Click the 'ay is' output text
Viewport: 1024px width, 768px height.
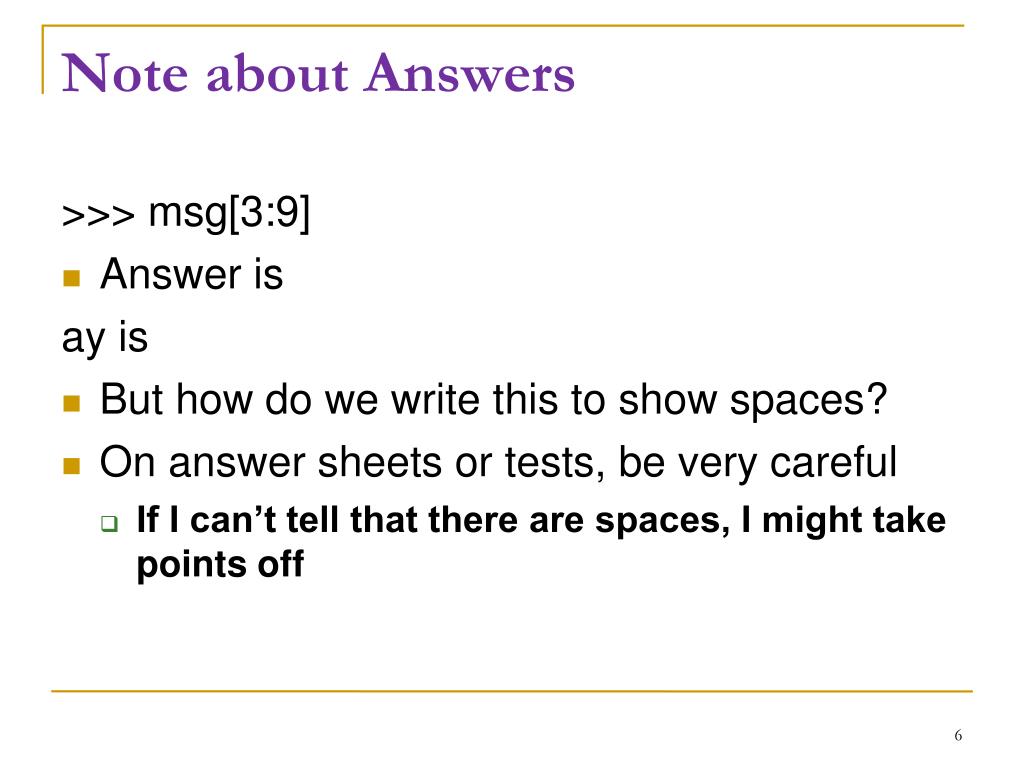tap(104, 339)
